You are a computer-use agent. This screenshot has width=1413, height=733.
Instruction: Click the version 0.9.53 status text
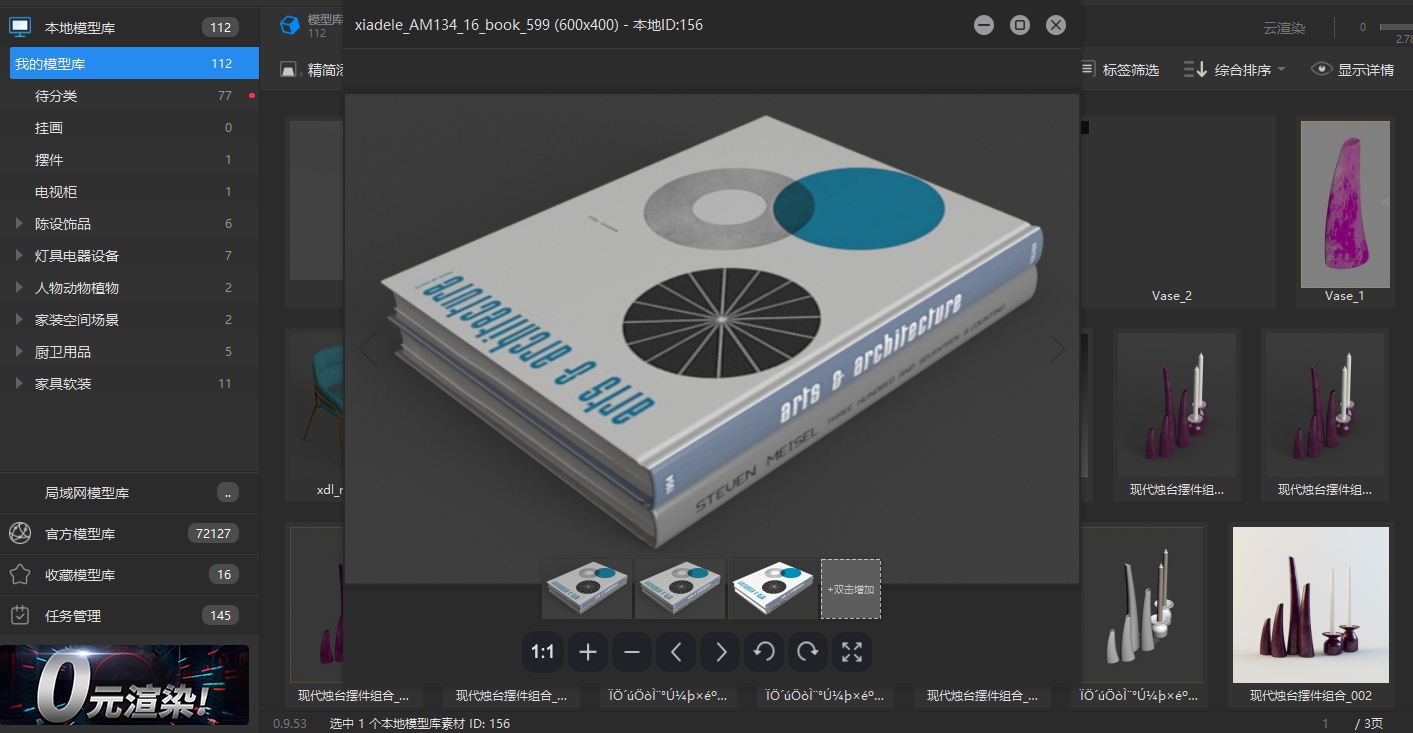pyautogui.click(x=288, y=723)
